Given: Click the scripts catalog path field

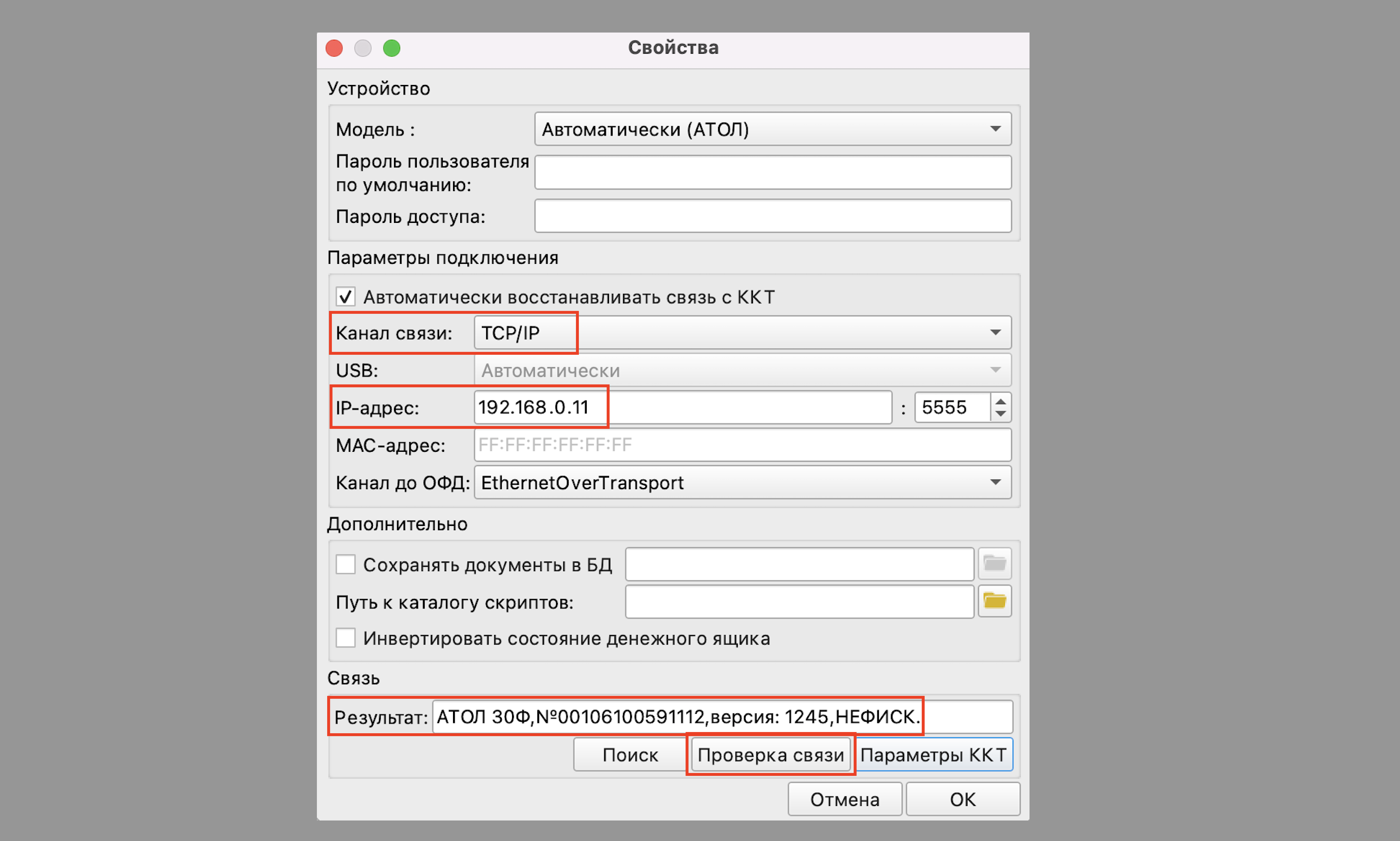Looking at the screenshot, I should [799, 601].
